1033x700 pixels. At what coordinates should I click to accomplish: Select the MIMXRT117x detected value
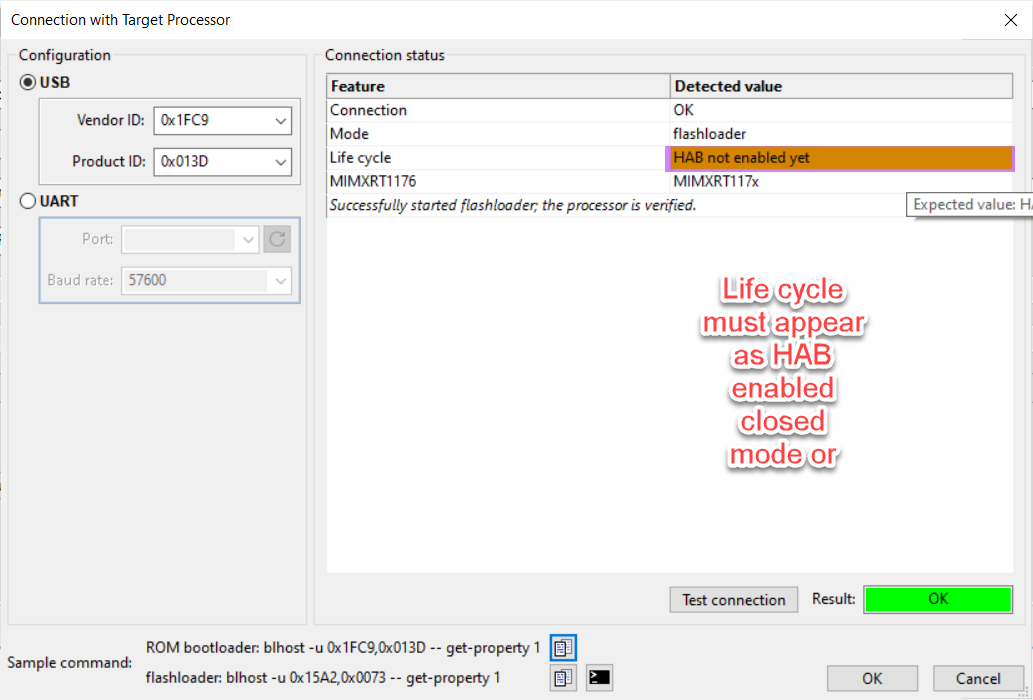tap(720, 181)
